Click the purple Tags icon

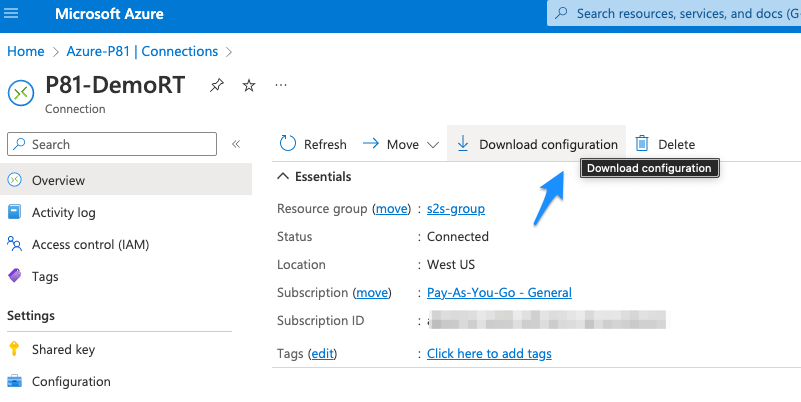pos(14,276)
